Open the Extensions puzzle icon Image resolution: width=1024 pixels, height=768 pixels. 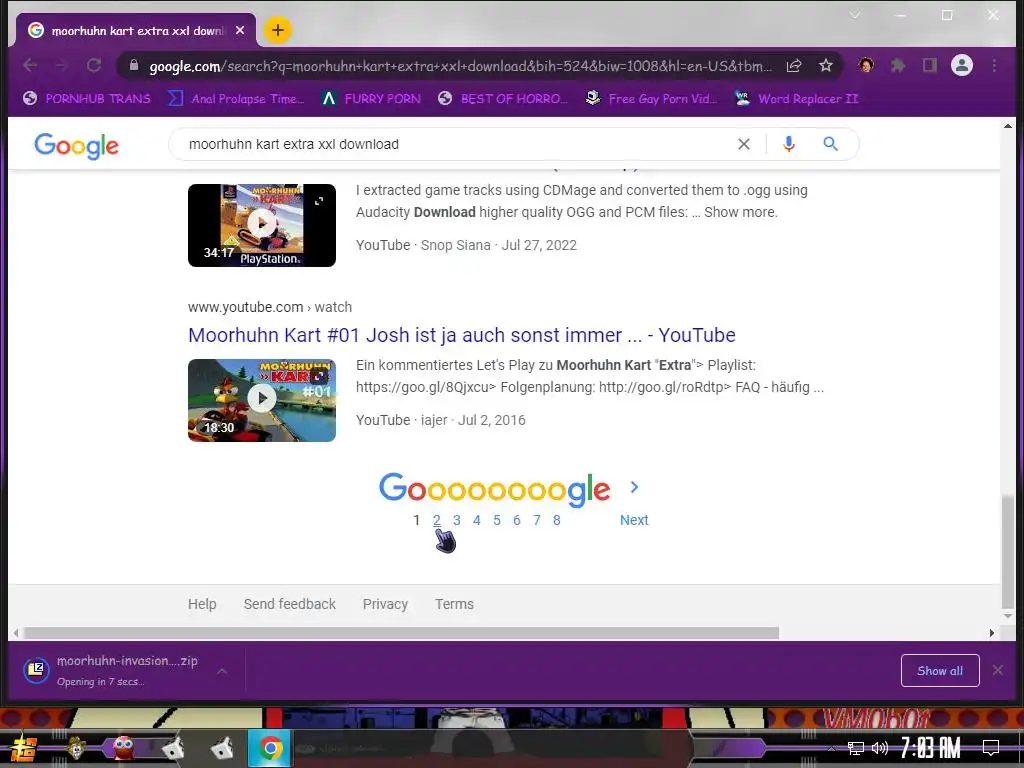click(899, 65)
